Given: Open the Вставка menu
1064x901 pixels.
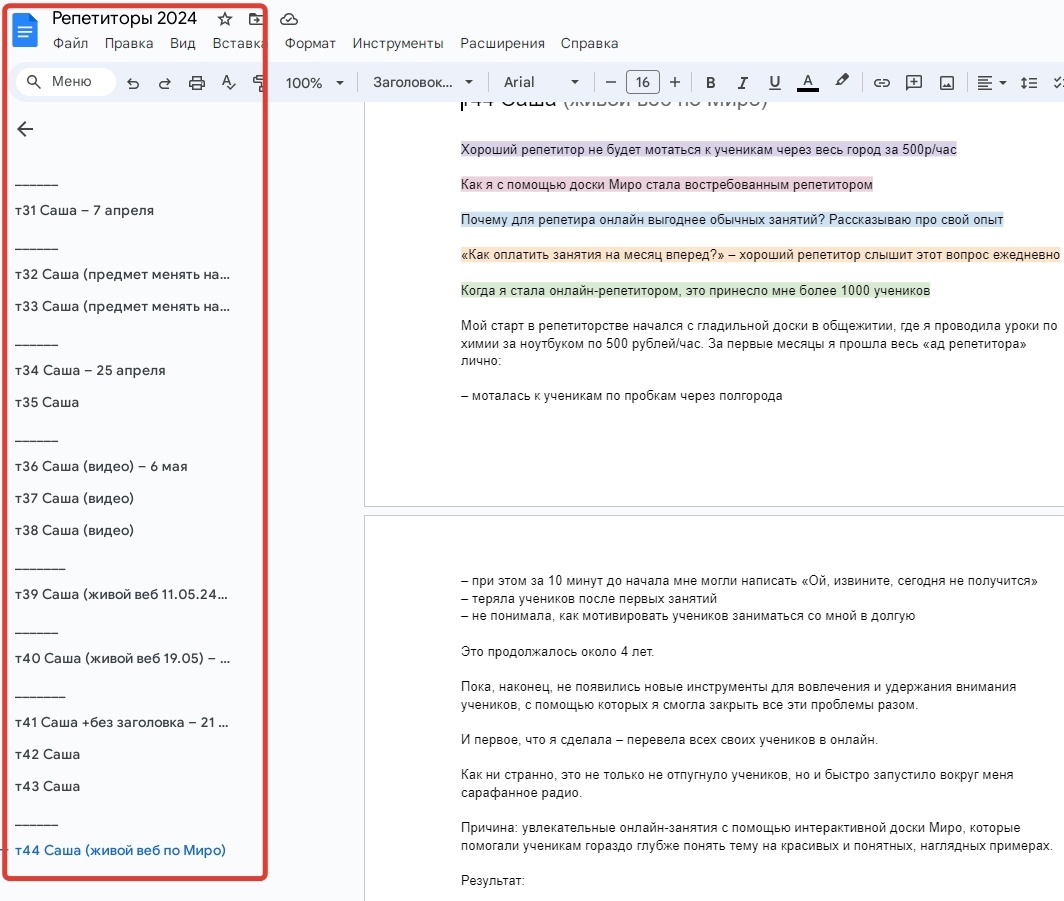Looking at the screenshot, I should [x=238, y=43].
